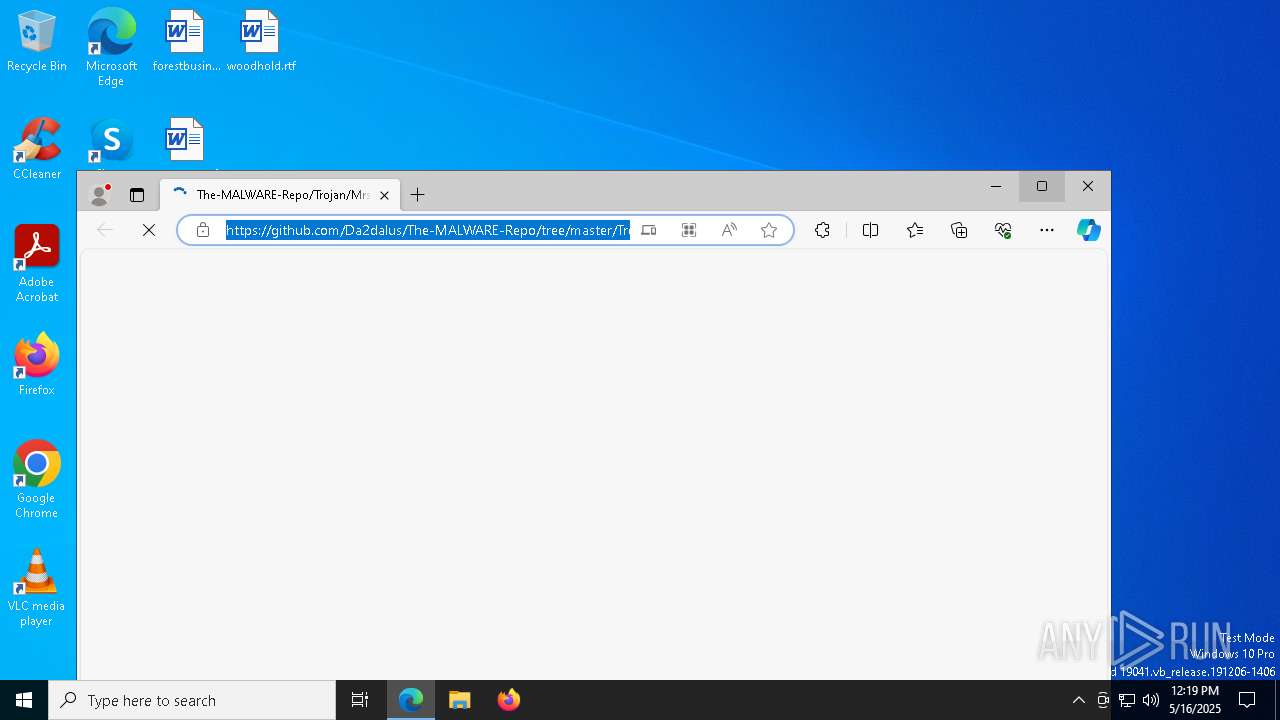The width and height of the screenshot is (1280, 720).
Task: Select Skype desktop shortcut
Action: [x=111, y=141]
